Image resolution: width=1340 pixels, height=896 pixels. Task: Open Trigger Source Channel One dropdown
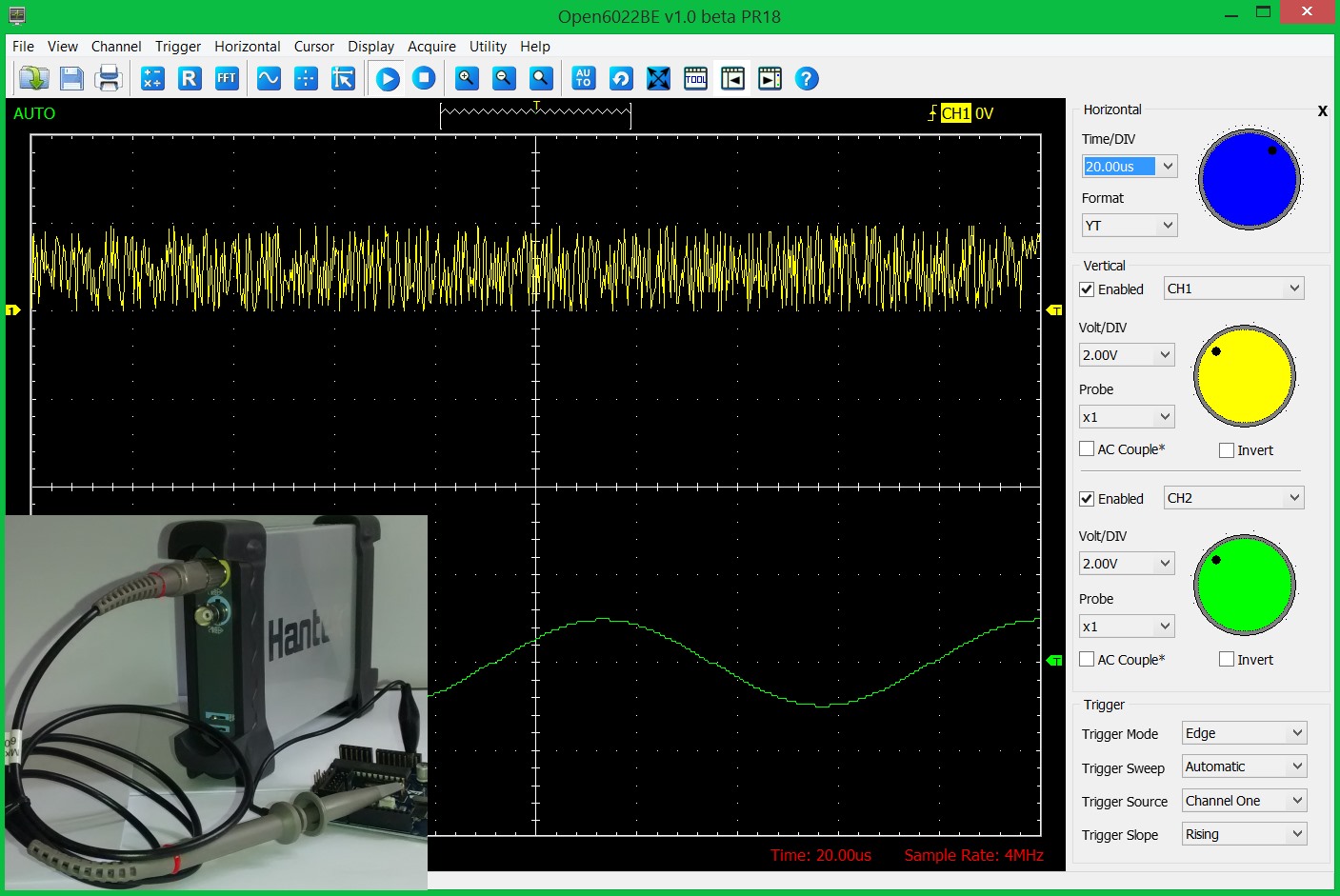tap(1244, 801)
